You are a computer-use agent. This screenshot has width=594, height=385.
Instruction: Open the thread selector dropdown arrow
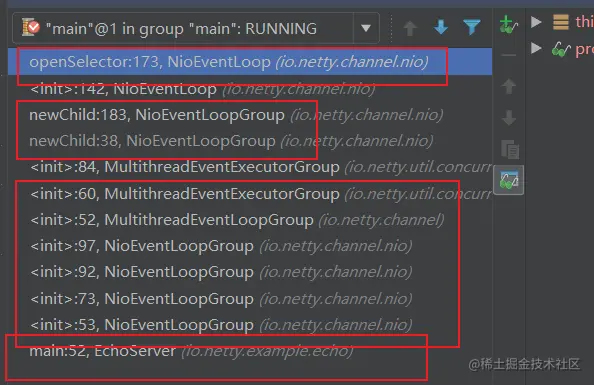366,28
